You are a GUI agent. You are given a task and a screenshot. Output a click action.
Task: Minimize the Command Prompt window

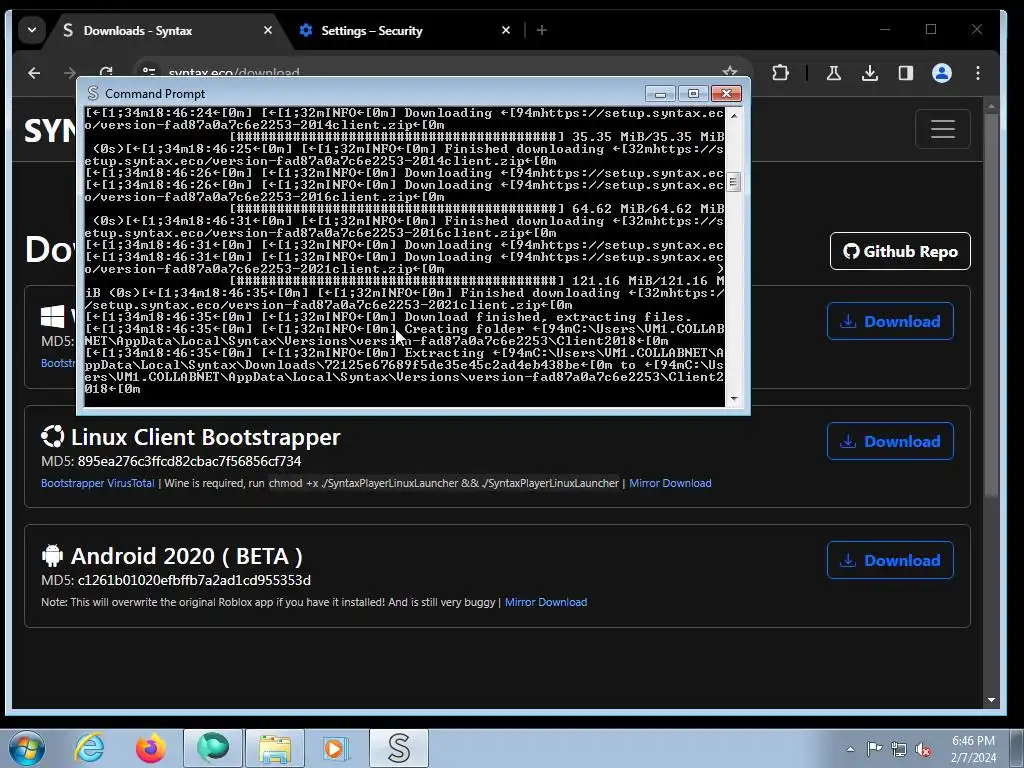click(x=660, y=94)
